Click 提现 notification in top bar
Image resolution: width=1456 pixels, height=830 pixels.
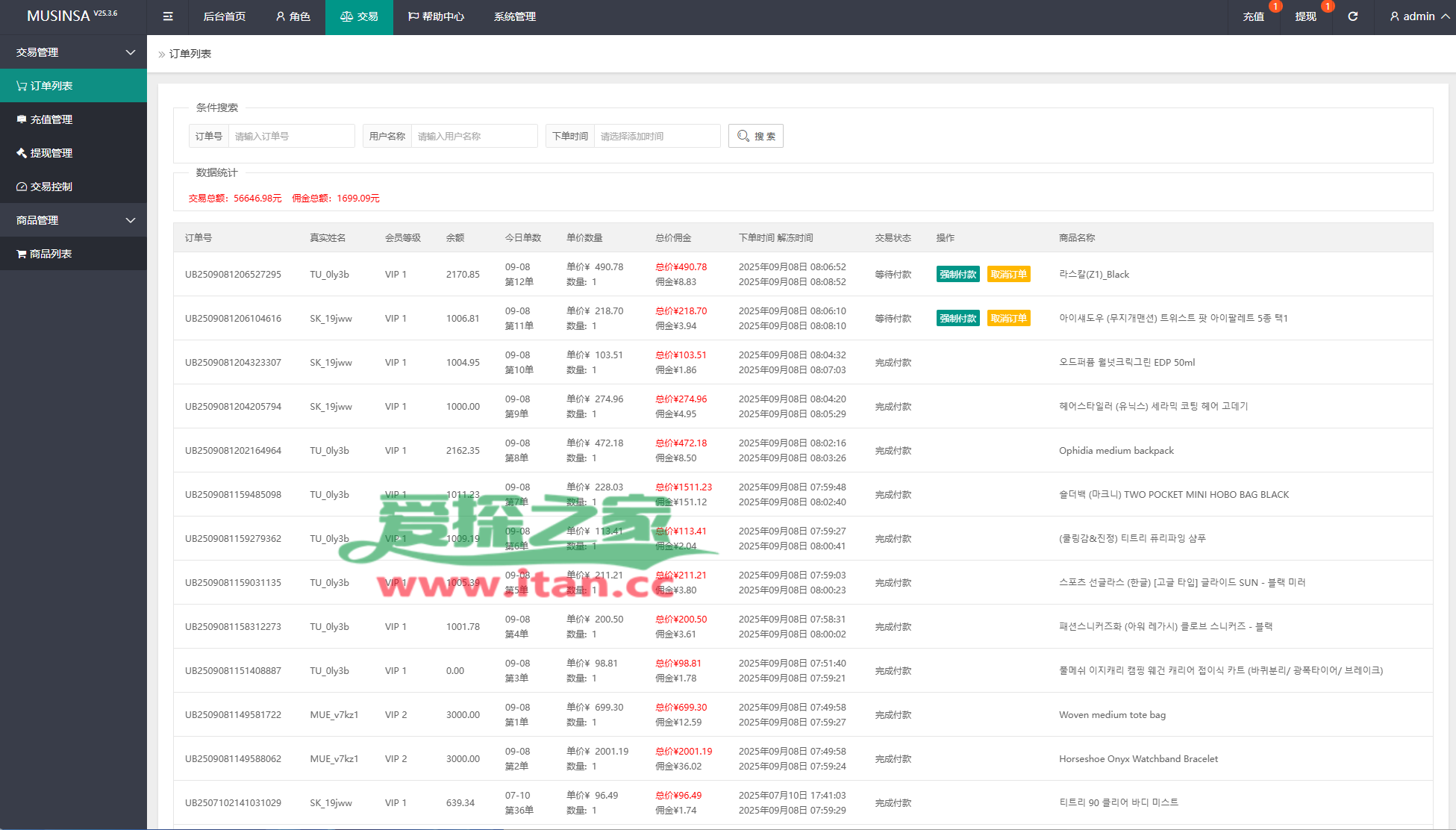1305,16
